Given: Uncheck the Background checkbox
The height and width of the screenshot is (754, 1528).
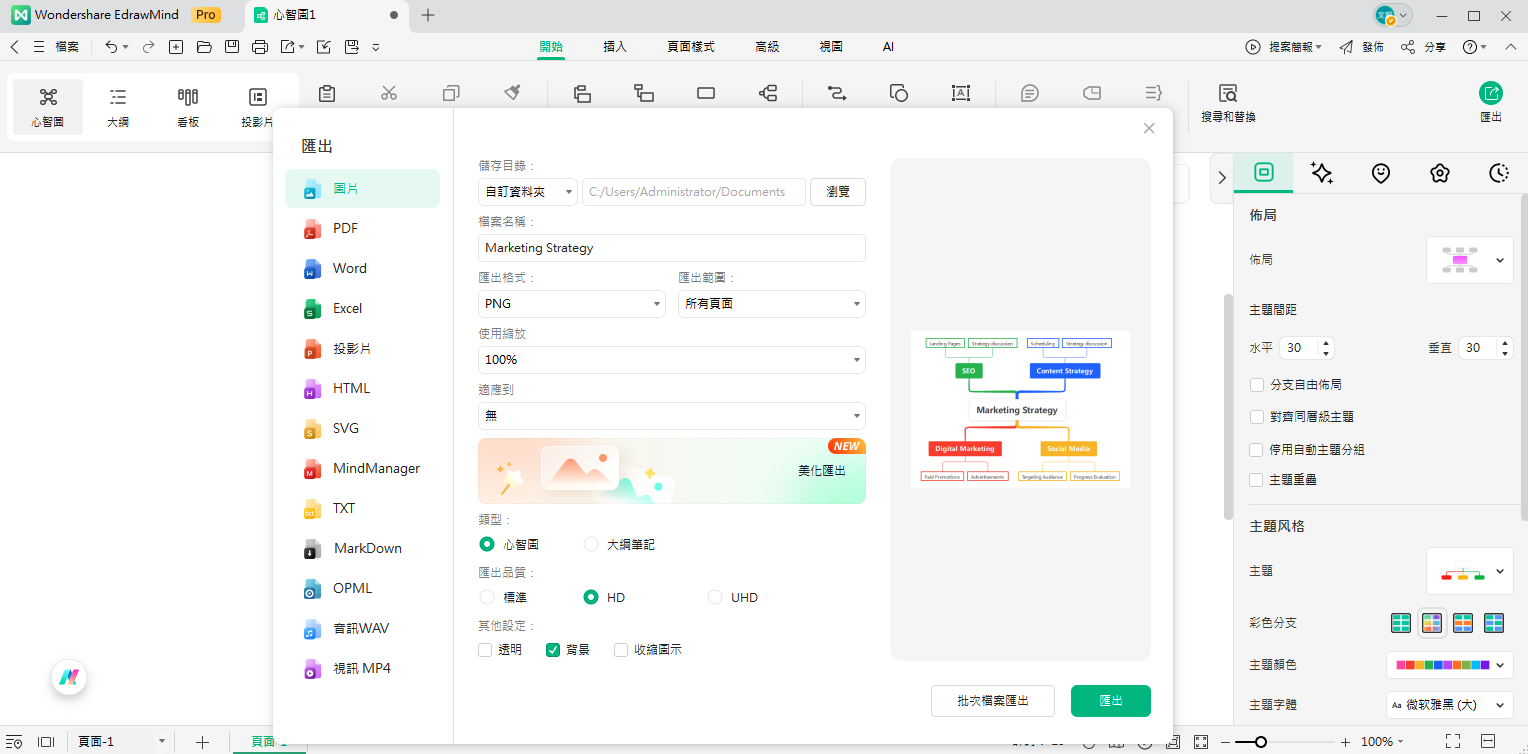Looking at the screenshot, I should (553, 650).
